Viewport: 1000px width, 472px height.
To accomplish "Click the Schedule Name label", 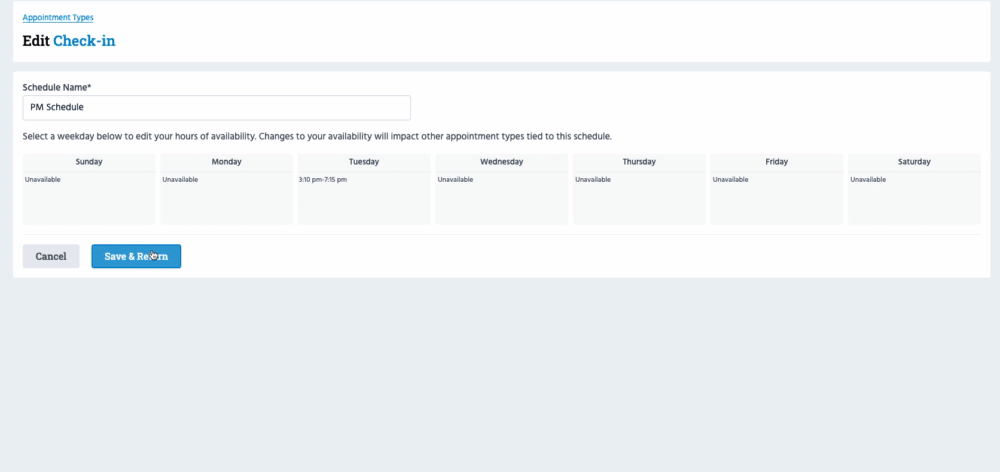I will [56, 87].
